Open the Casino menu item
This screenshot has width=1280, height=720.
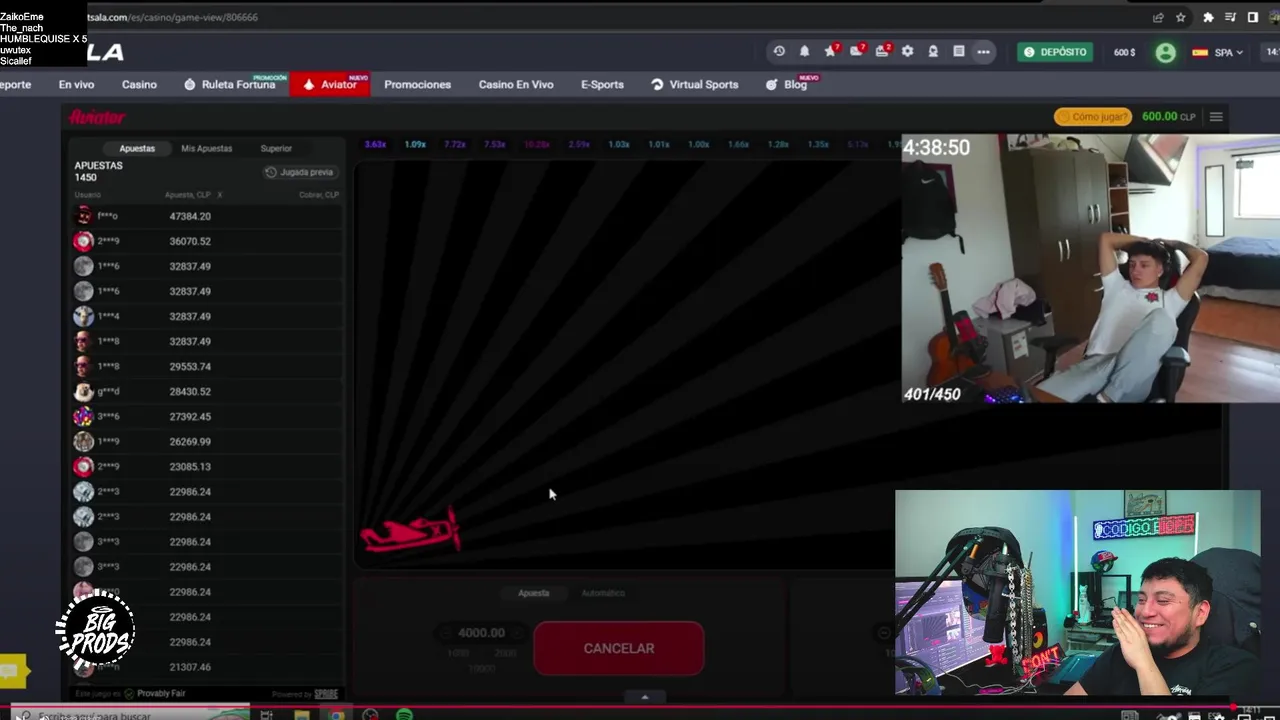139,84
